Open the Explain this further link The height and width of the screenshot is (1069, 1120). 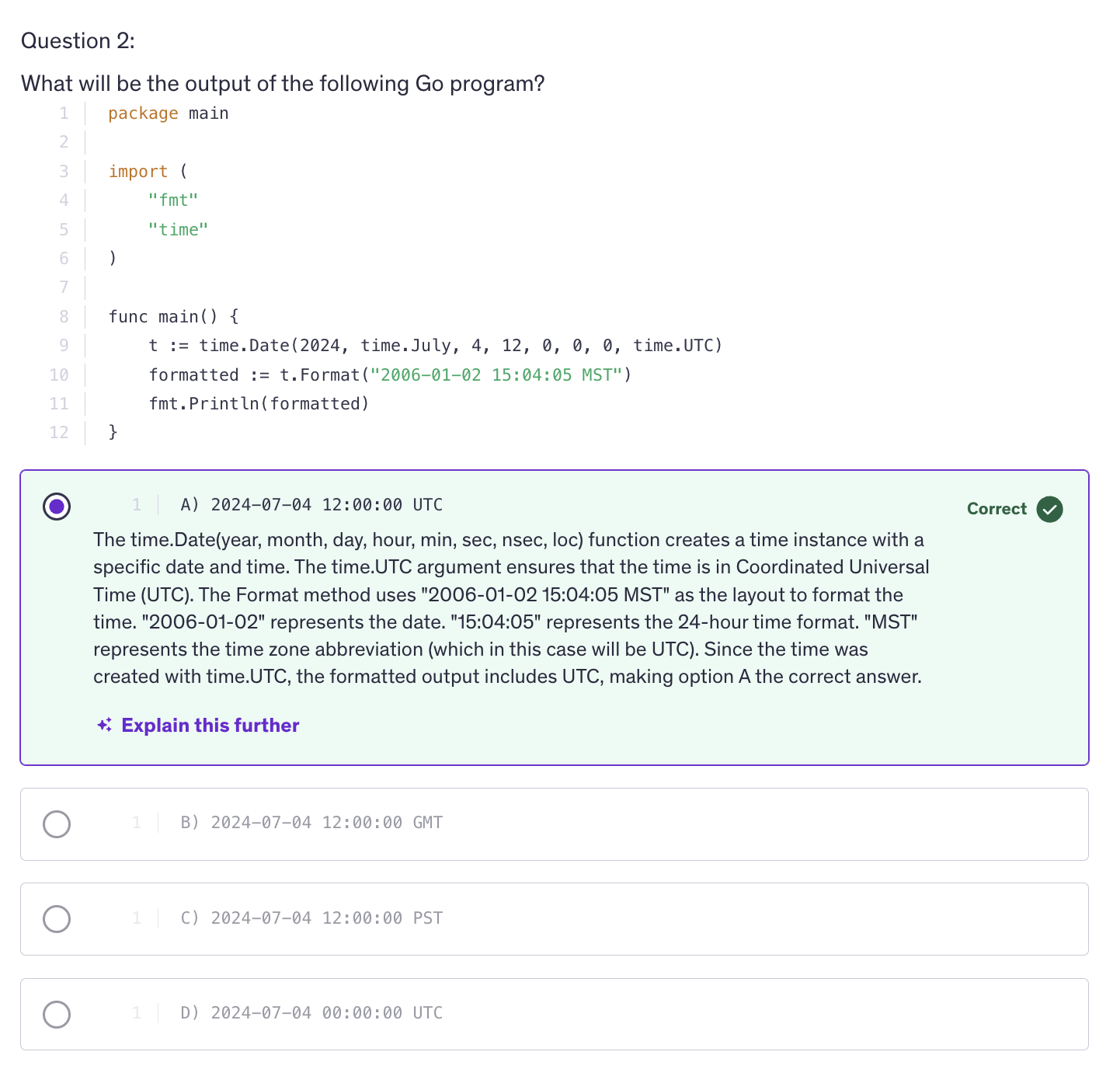[x=210, y=725]
